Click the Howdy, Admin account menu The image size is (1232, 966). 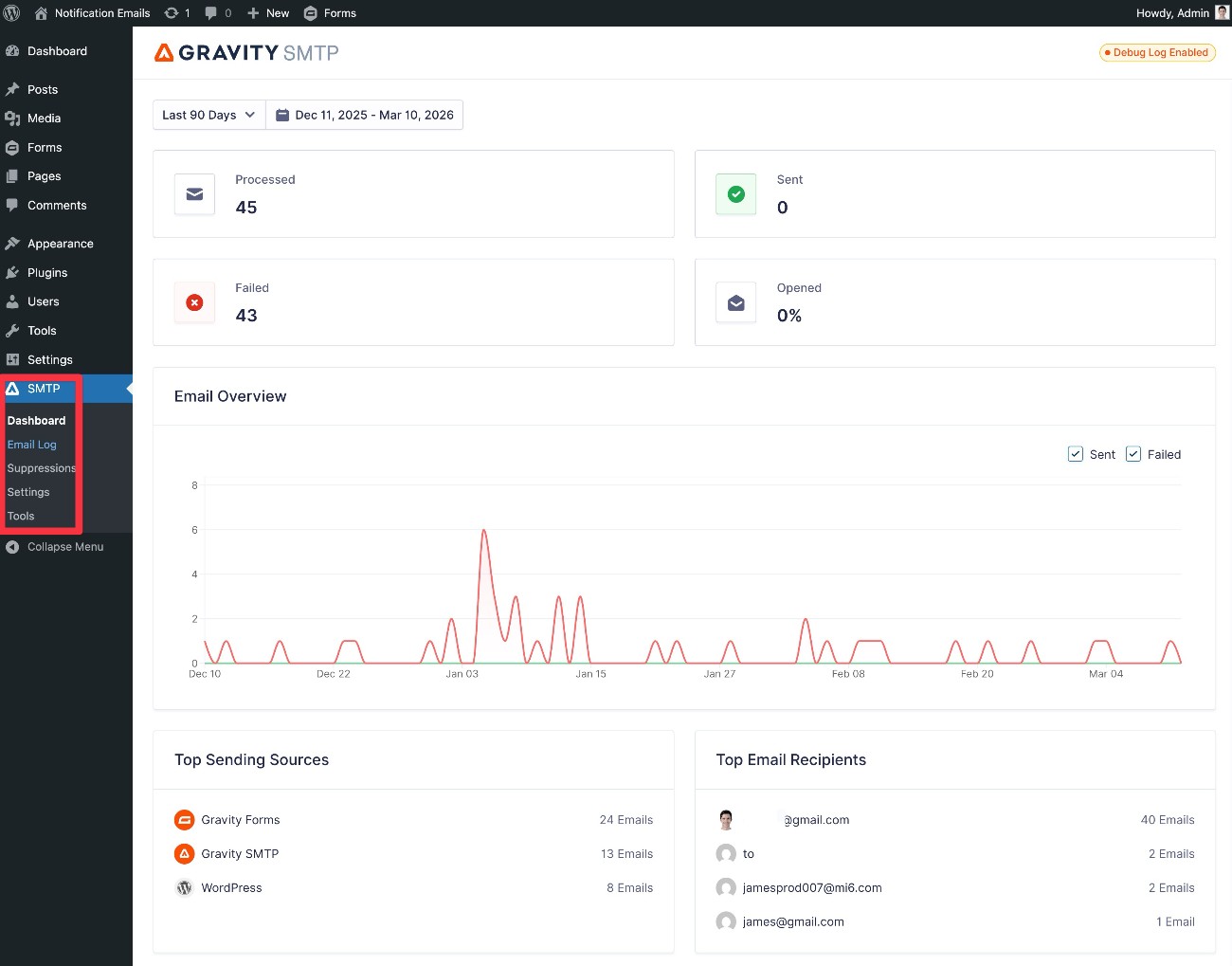[x=1182, y=13]
